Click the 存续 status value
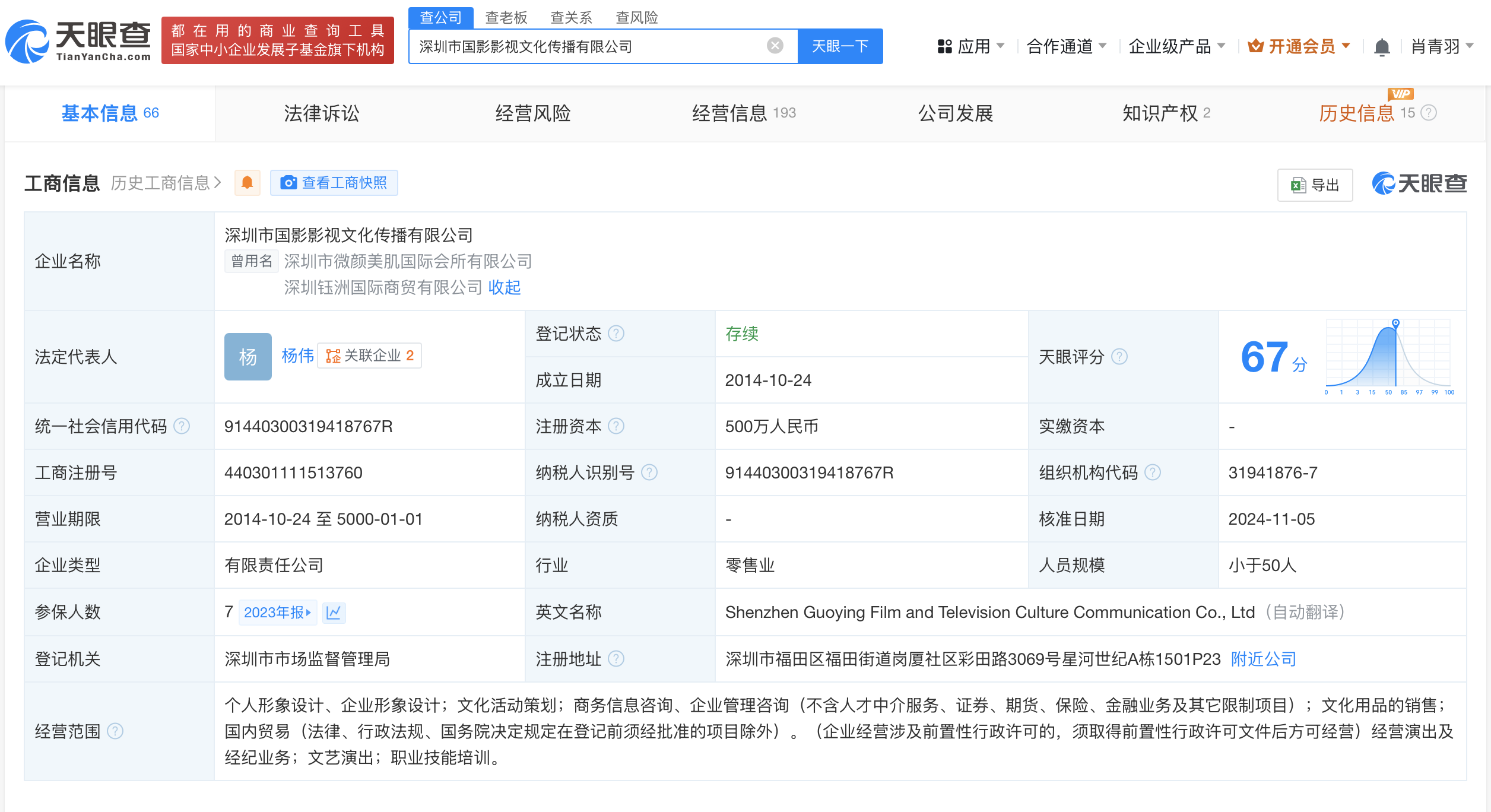Viewport: 1491px width, 812px height. [742, 334]
